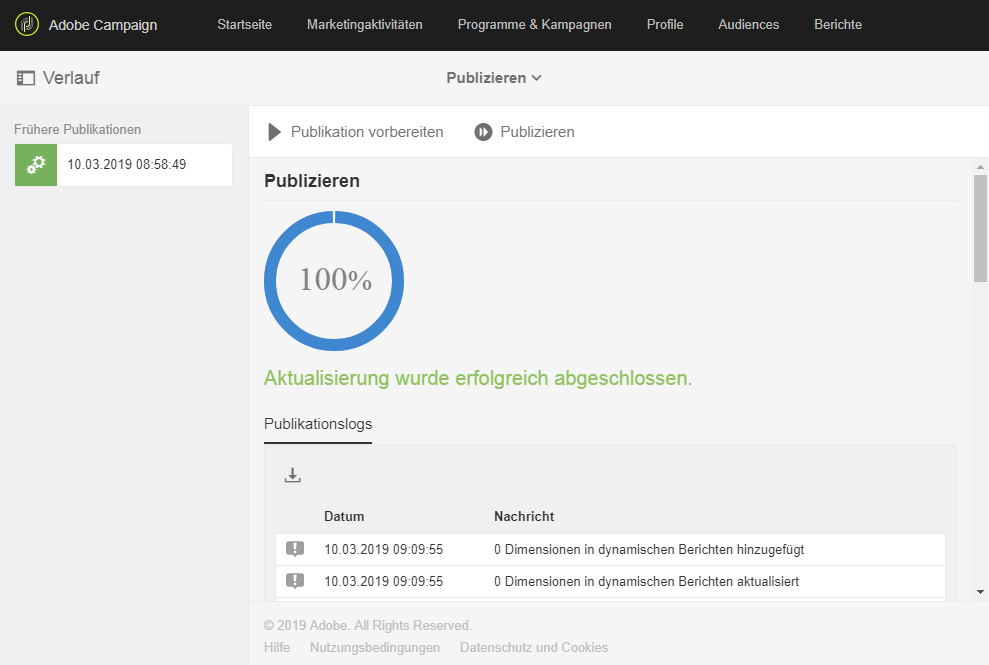Open the Profile menu item
The image size is (989, 665).
coord(665,25)
